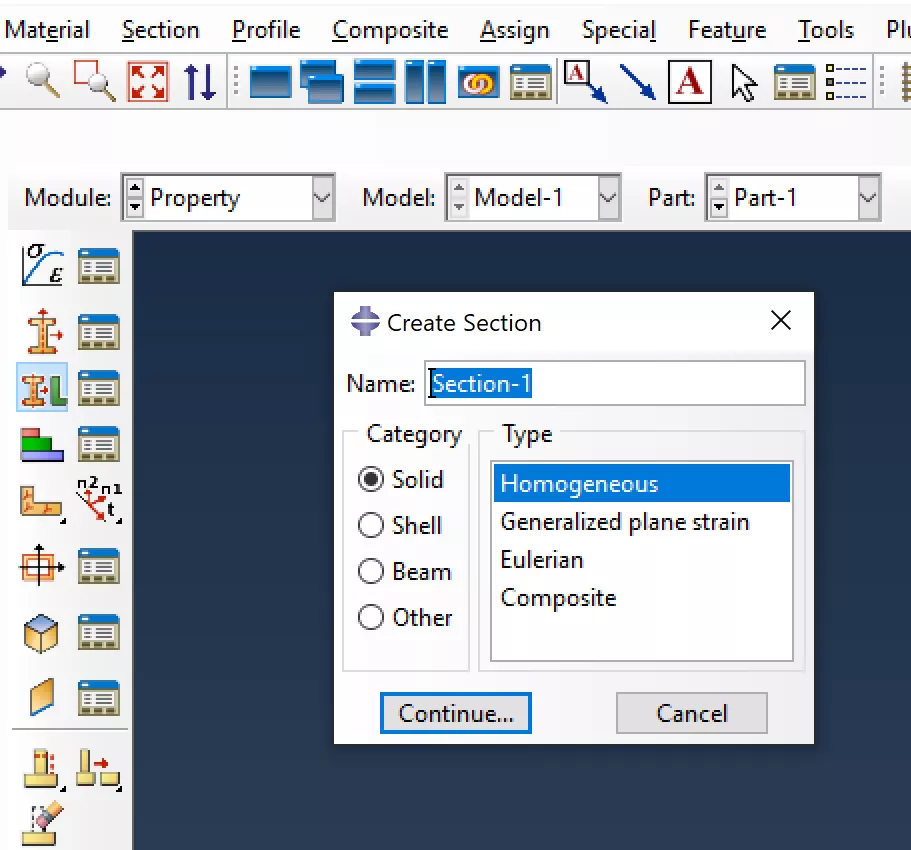Screen dimensions: 911x850
Task: Select the Assign Section icon
Action: pos(42,388)
